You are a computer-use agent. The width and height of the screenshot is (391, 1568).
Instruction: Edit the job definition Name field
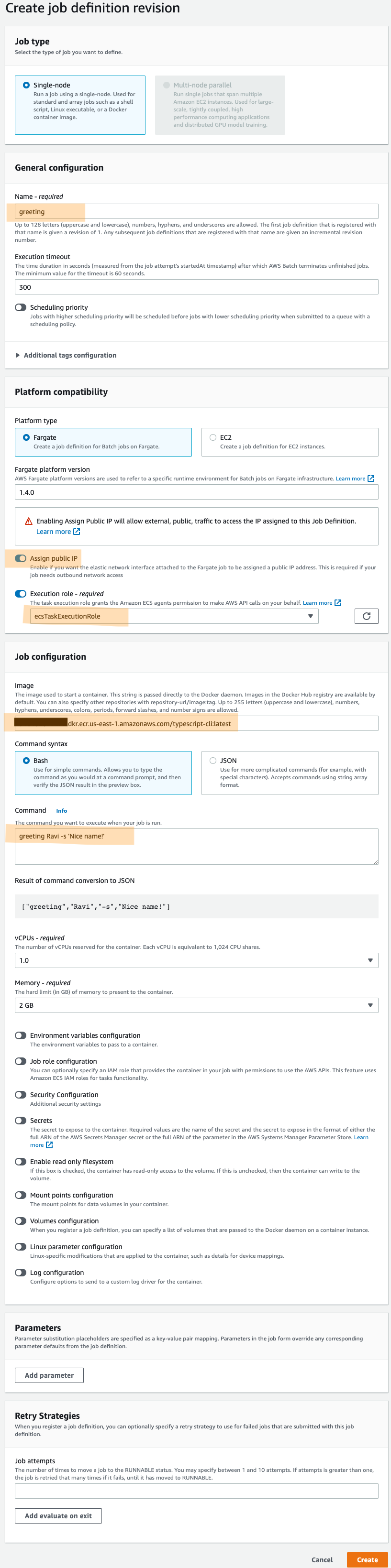(196, 212)
